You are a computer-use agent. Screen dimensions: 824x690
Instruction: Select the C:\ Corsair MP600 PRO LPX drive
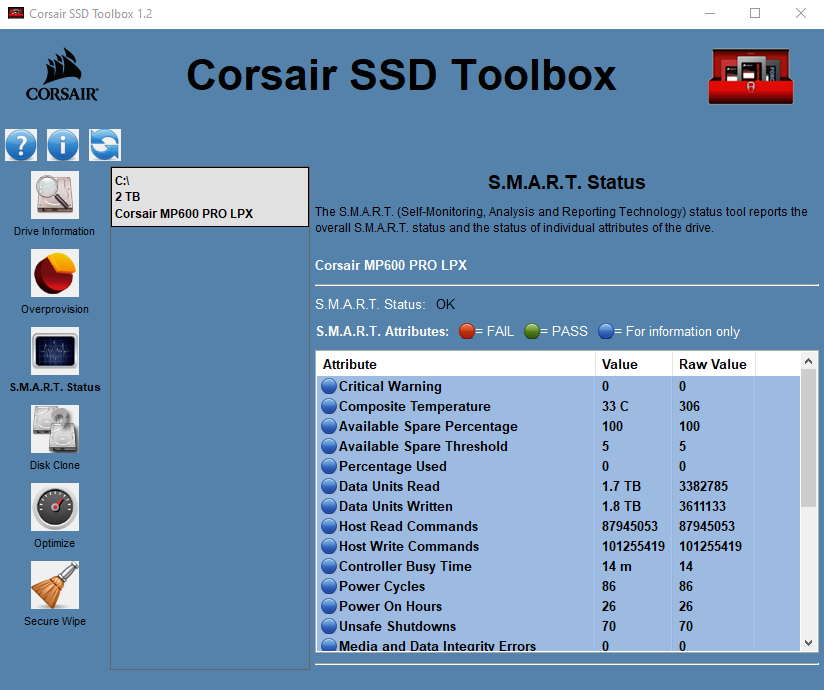pos(209,197)
